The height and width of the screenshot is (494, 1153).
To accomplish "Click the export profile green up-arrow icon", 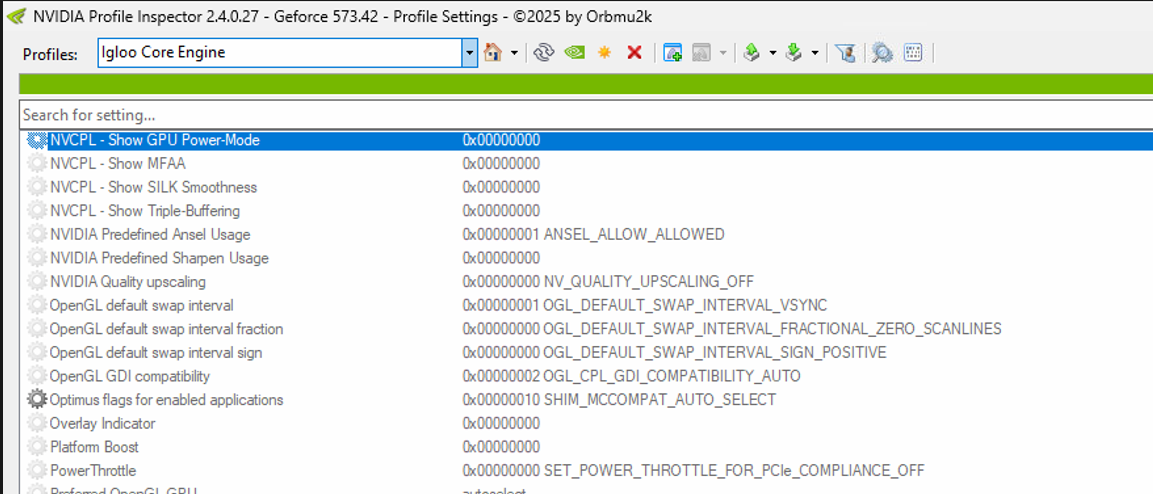I will [753, 53].
